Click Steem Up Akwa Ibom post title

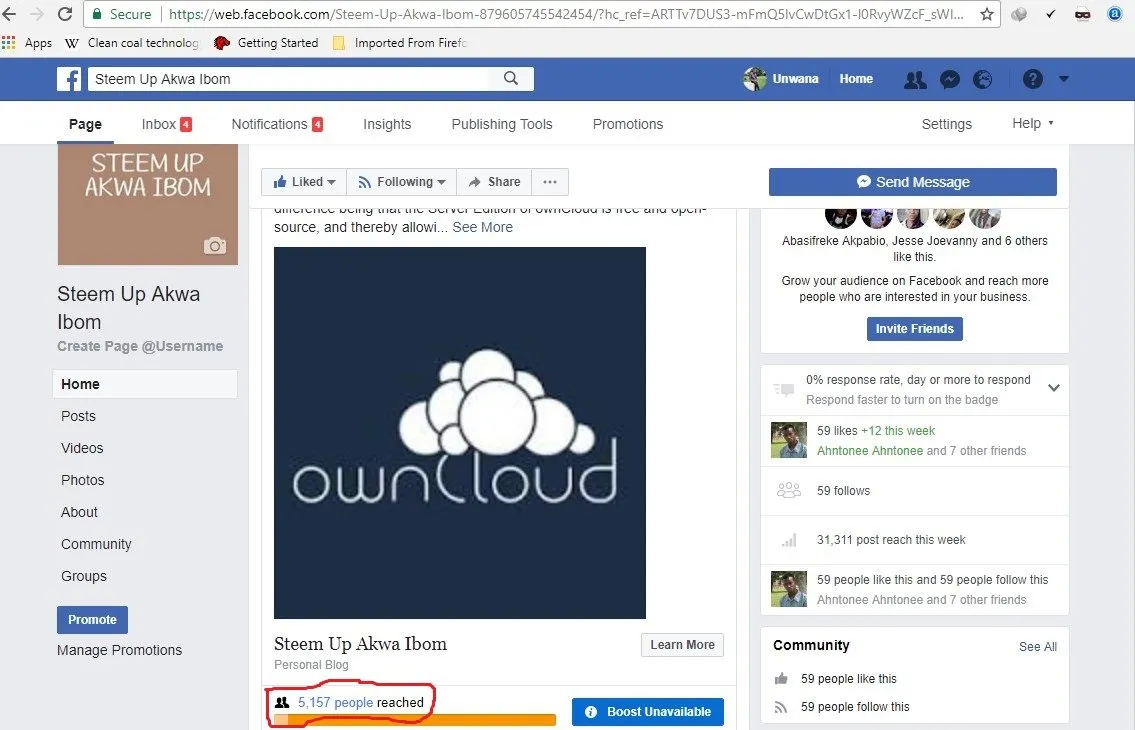point(360,644)
